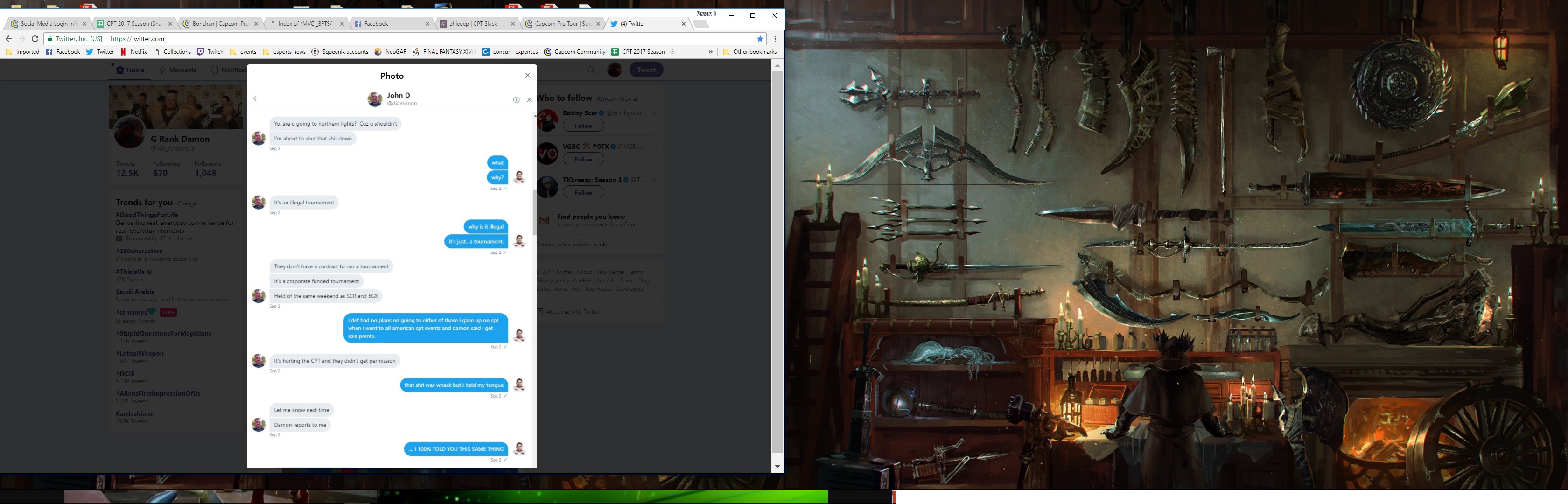
Task: Click Change next to Trends for you
Action: 187,203
